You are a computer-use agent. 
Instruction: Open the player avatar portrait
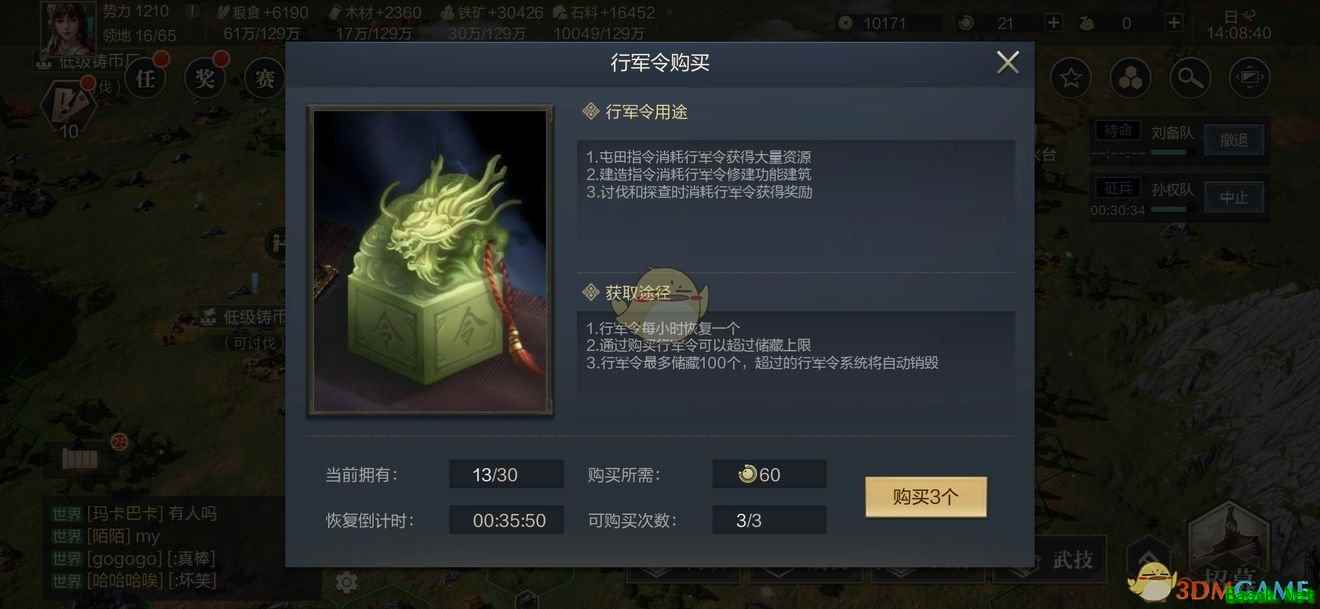[68, 26]
